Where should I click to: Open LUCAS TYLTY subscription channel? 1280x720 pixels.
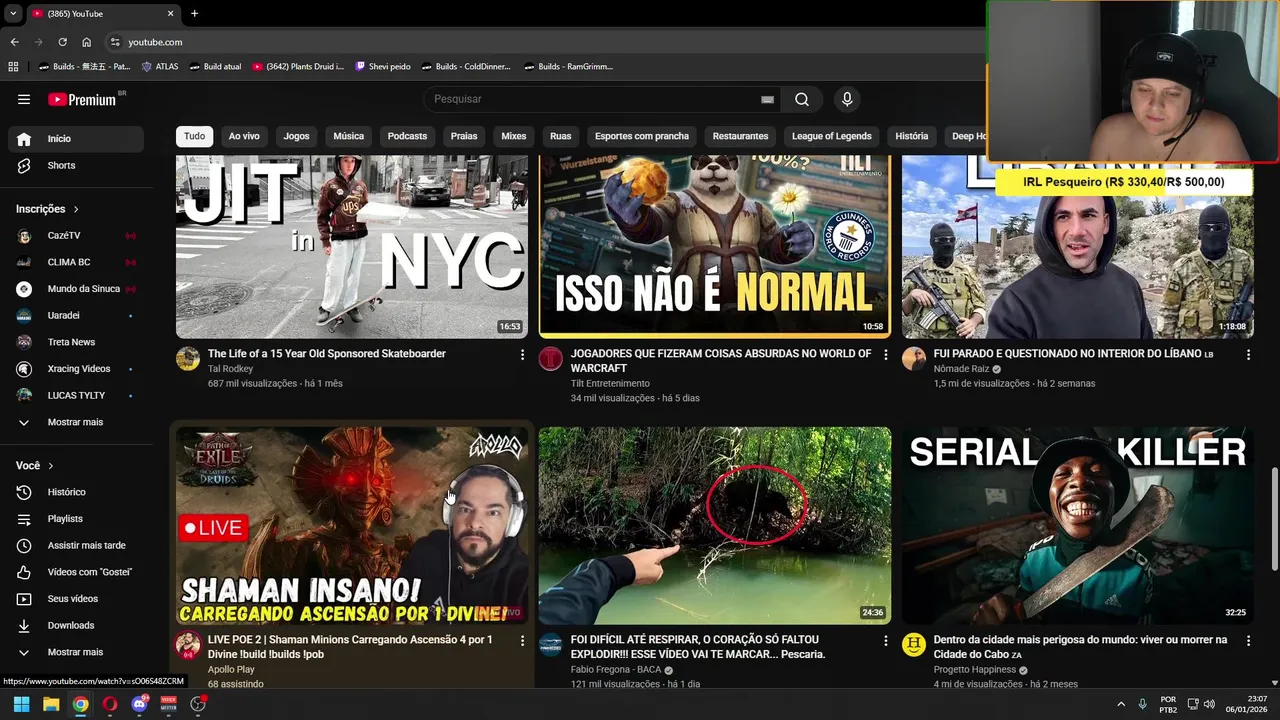pos(76,395)
